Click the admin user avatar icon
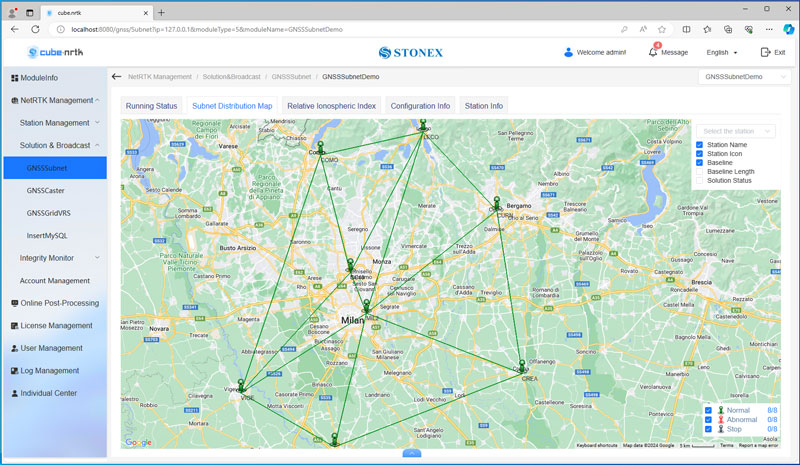This screenshot has height=465, width=800. (x=569, y=52)
